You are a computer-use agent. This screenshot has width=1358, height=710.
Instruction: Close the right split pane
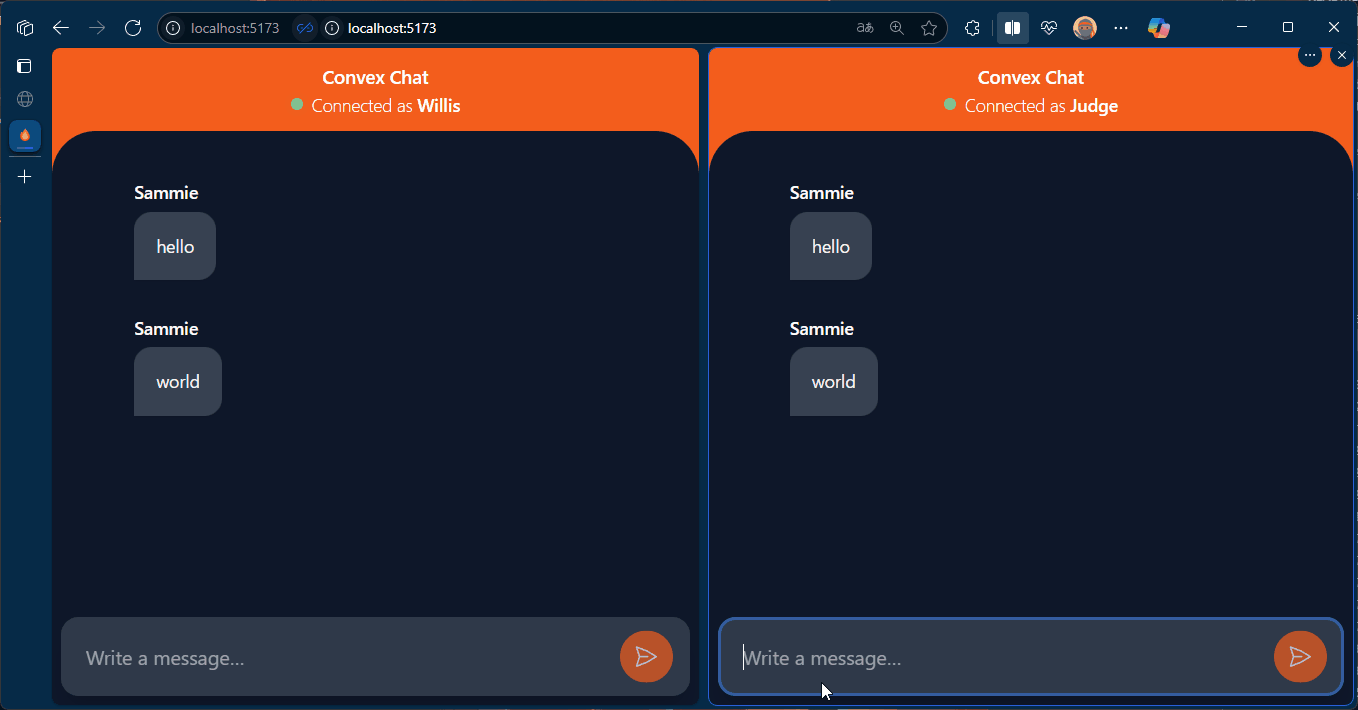pyautogui.click(x=1342, y=55)
